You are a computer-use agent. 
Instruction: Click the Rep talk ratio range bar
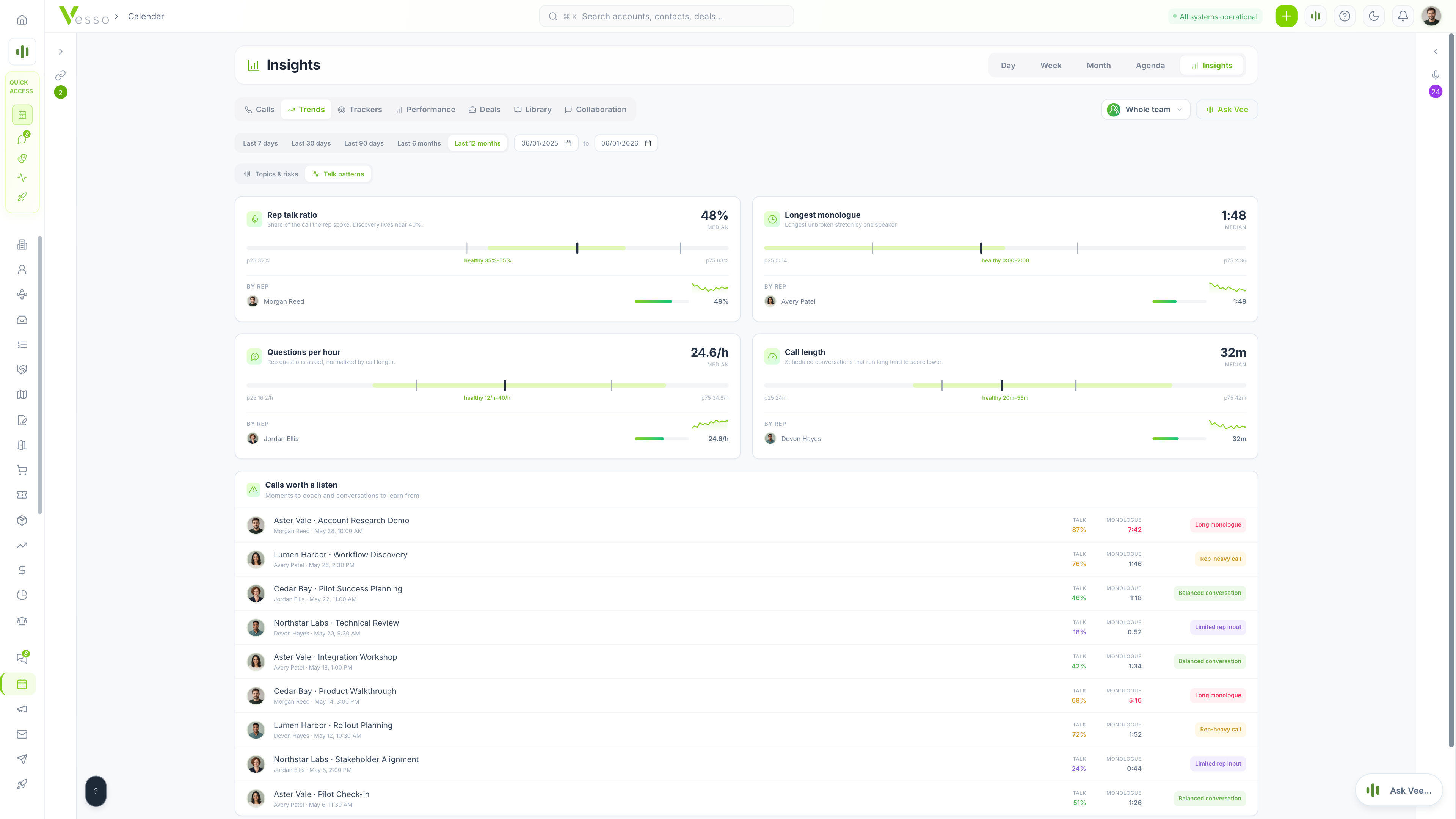point(487,248)
